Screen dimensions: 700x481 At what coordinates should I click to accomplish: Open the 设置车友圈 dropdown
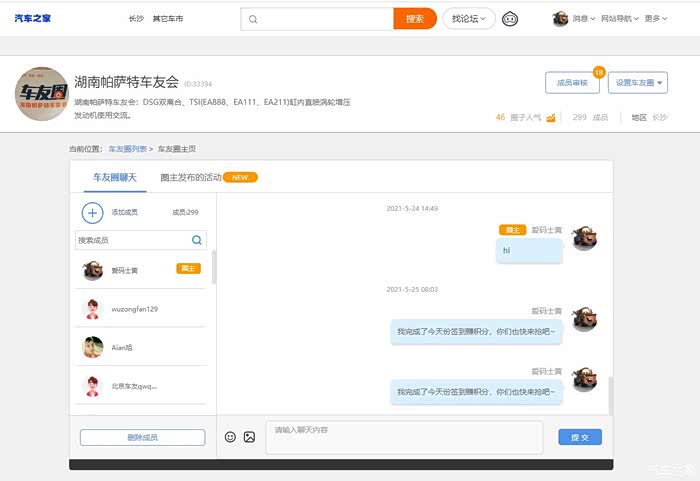click(x=637, y=83)
